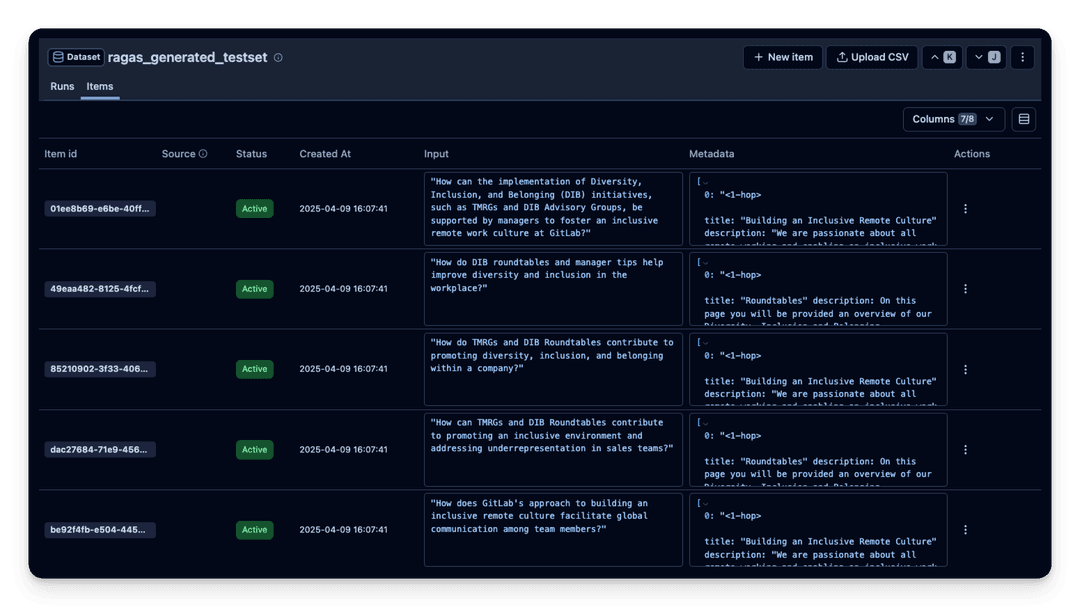Screen dimensions: 1080x607
Task: Click Active status badge in row 01ee8b69
Action: pos(254,209)
